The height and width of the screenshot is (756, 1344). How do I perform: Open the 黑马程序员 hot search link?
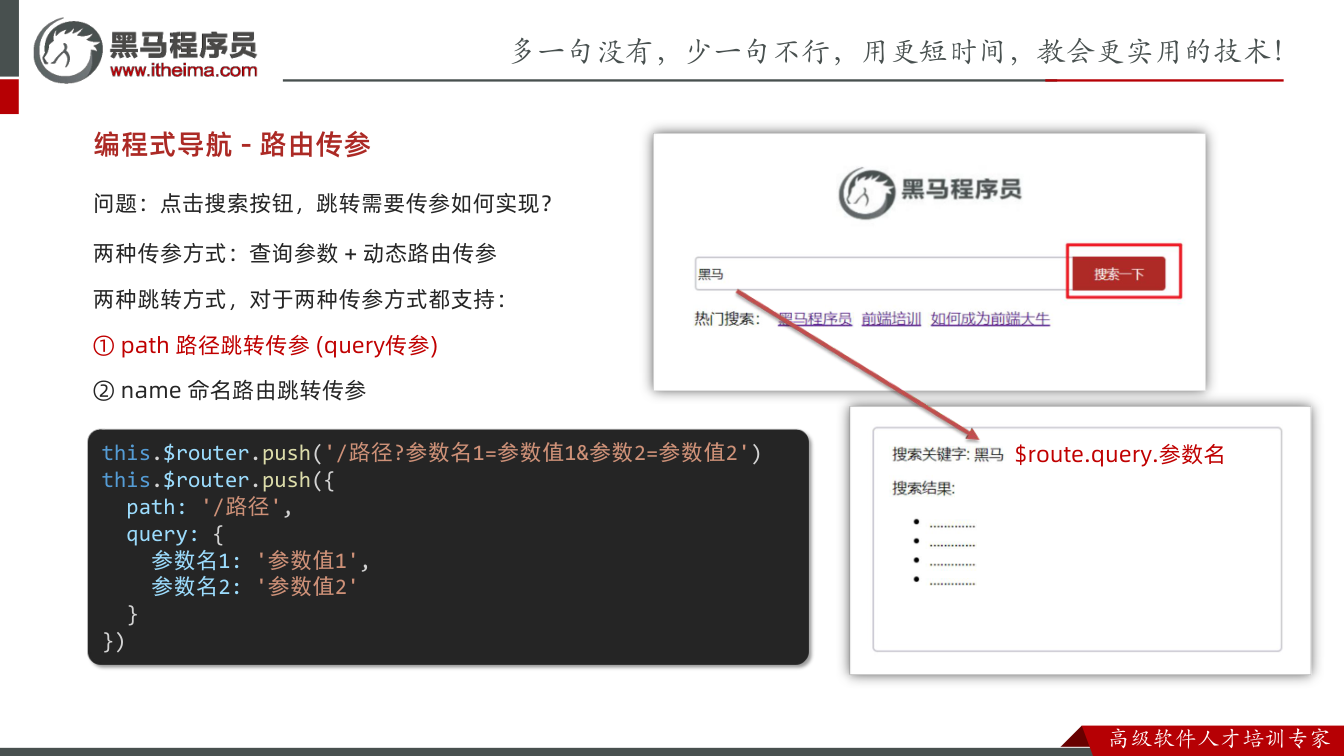click(815, 319)
